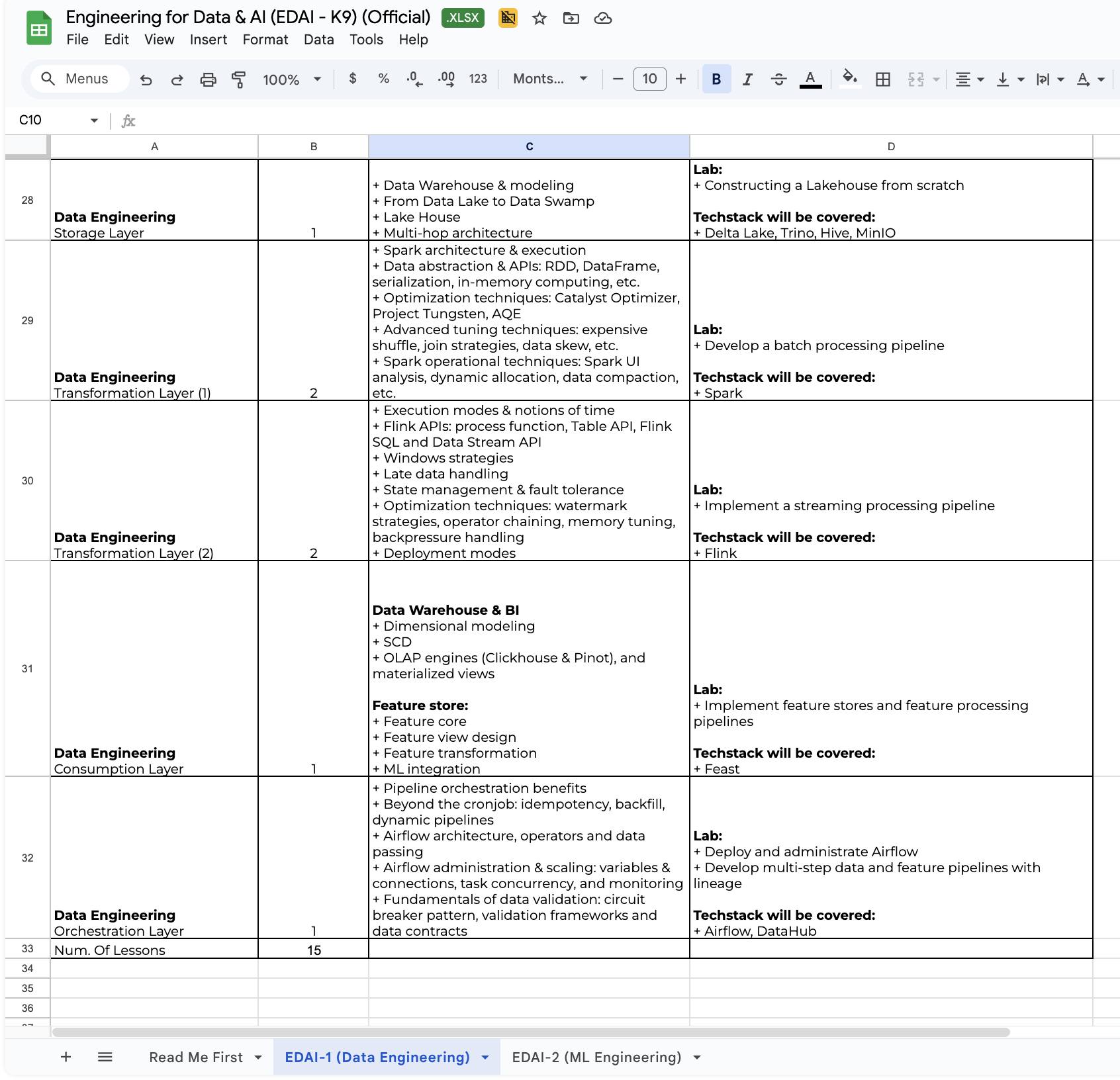
Task: Redo the last action
Action: point(177,79)
